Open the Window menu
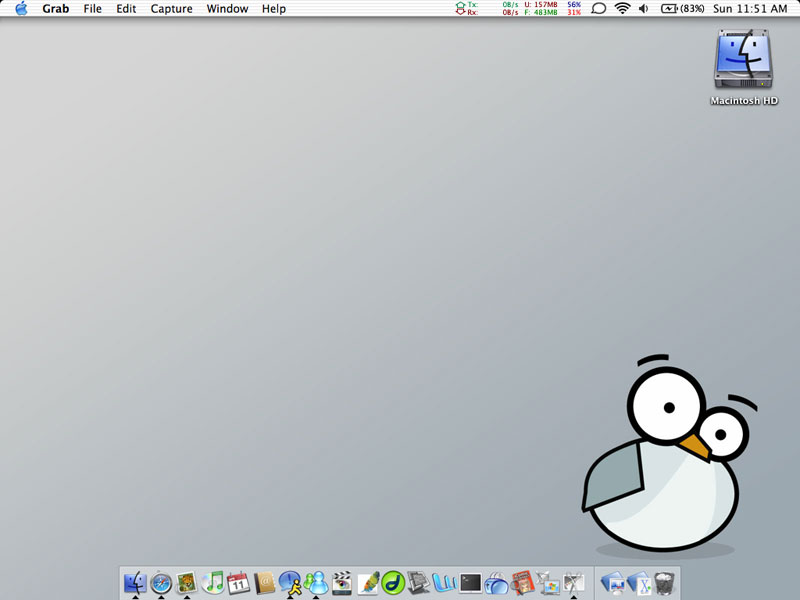The image size is (800, 600). (x=227, y=9)
